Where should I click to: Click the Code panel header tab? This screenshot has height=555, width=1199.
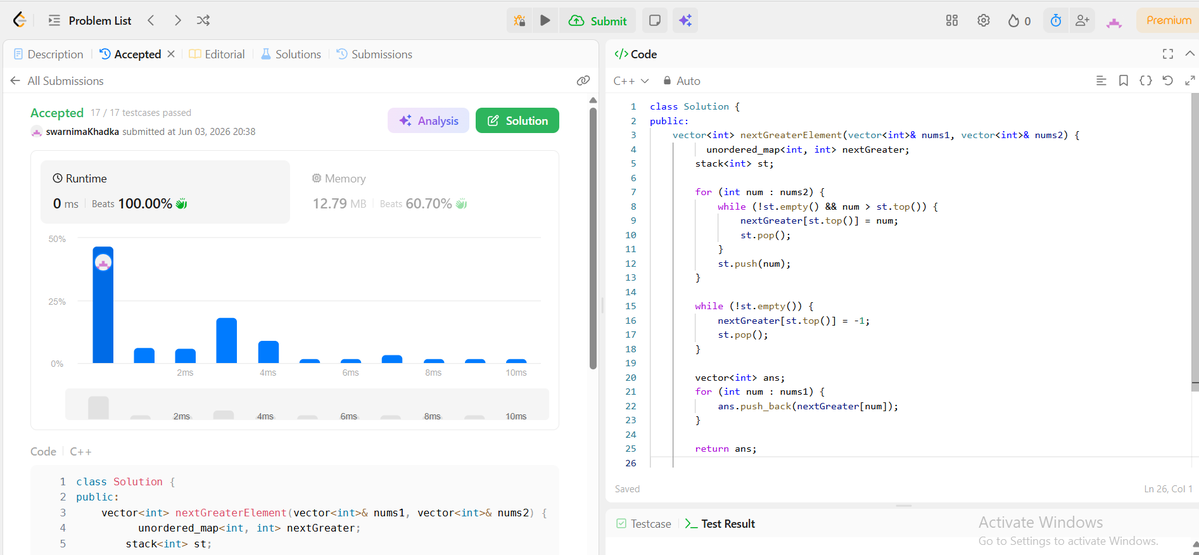click(635, 54)
